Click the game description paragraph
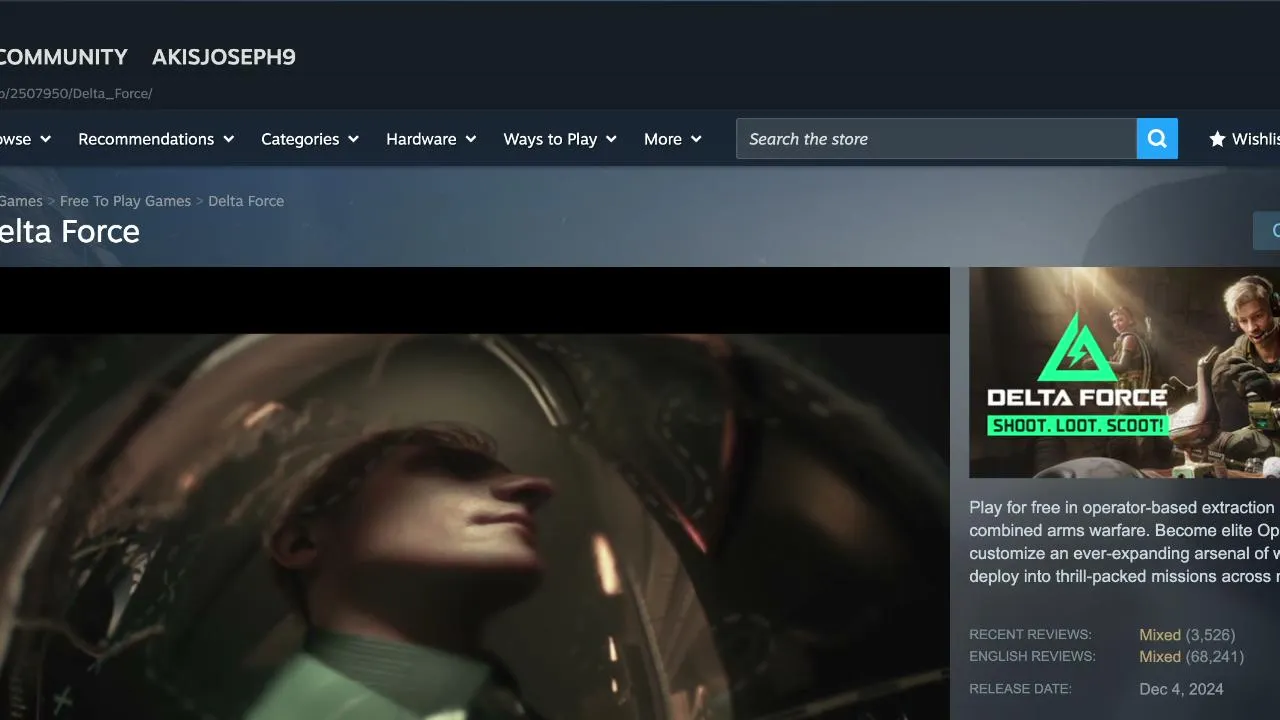Image resolution: width=1280 pixels, height=720 pixels. pyautogui.click(x=1124, y=542)
